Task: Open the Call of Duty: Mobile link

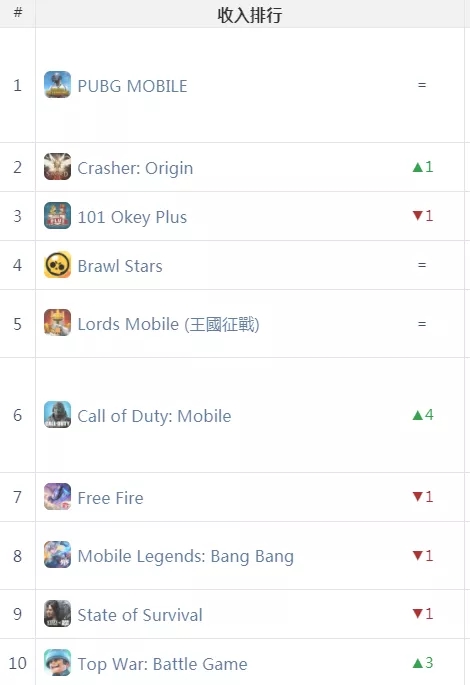Action: pos(154,416)
